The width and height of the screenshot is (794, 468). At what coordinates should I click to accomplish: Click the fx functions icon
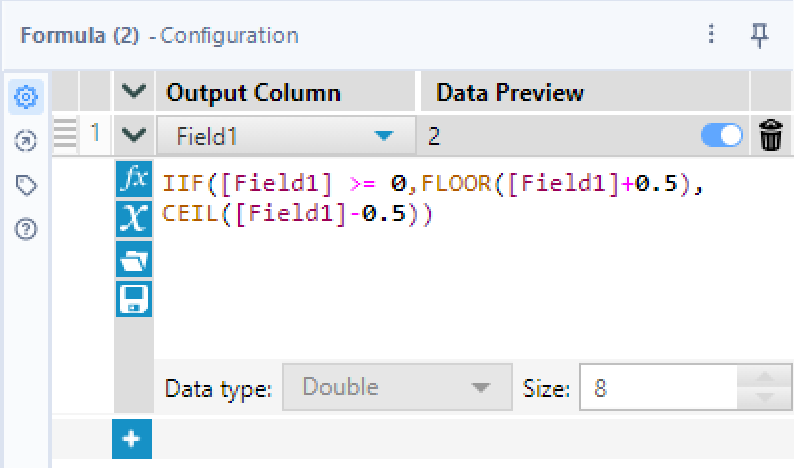[x=133, y=180]
